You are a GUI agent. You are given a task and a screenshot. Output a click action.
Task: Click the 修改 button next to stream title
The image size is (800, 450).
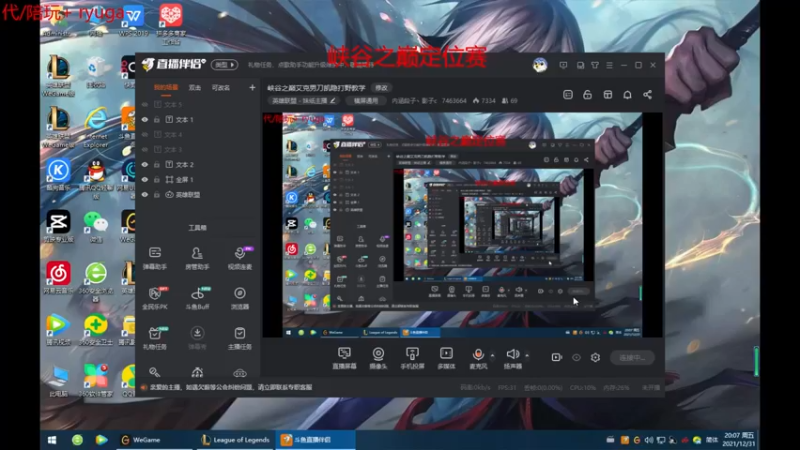pos(381,88)
